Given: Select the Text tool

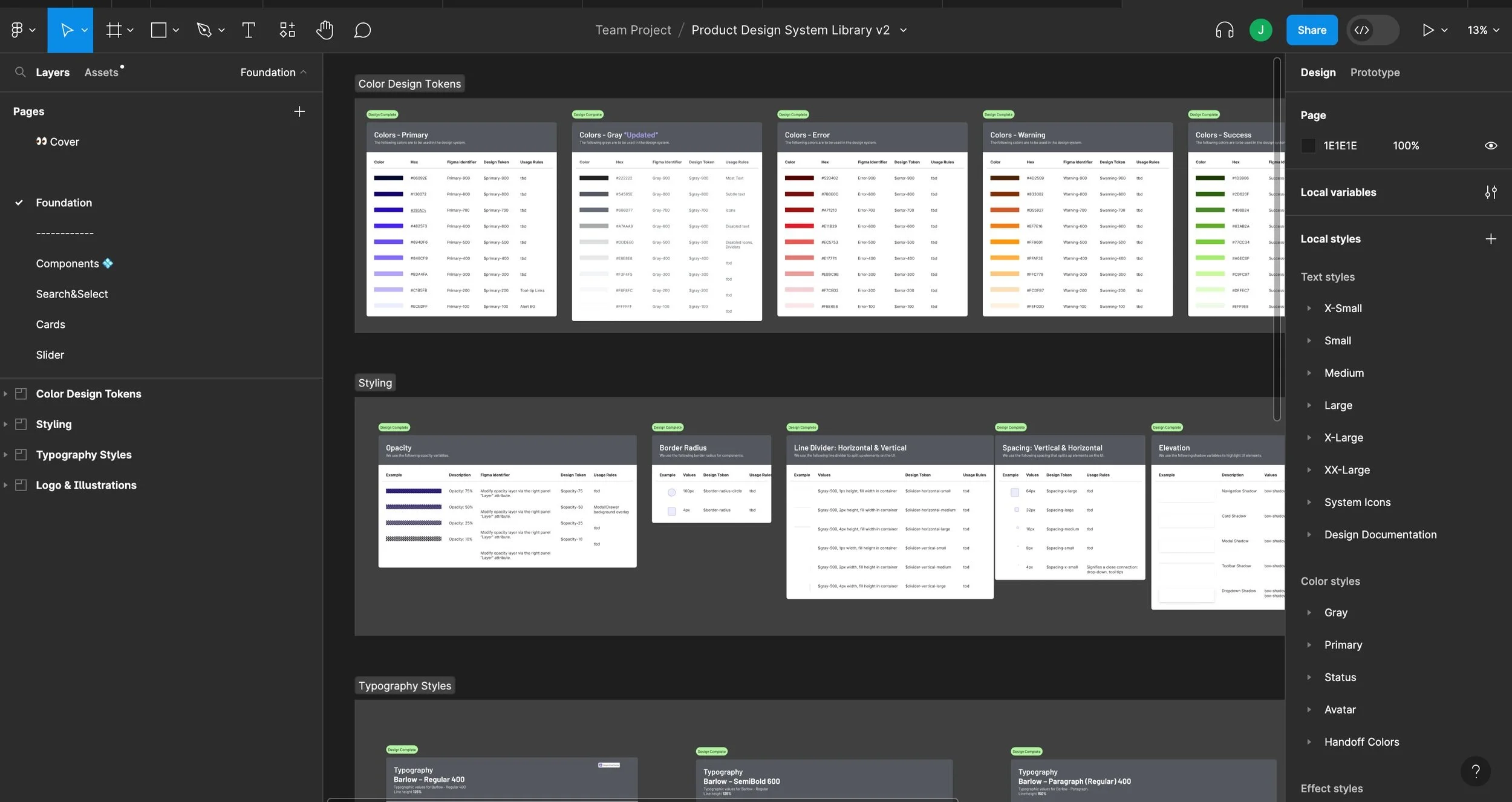Looking at the screenshot, I should click(248, 30).
